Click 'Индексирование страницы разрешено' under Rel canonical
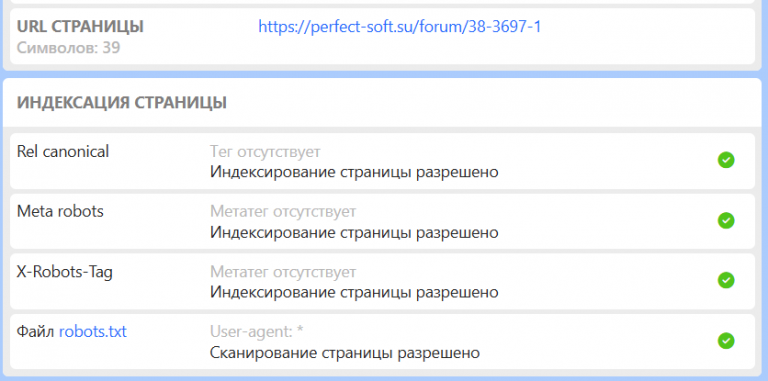768x381 pixels. (x=354, y=172)
